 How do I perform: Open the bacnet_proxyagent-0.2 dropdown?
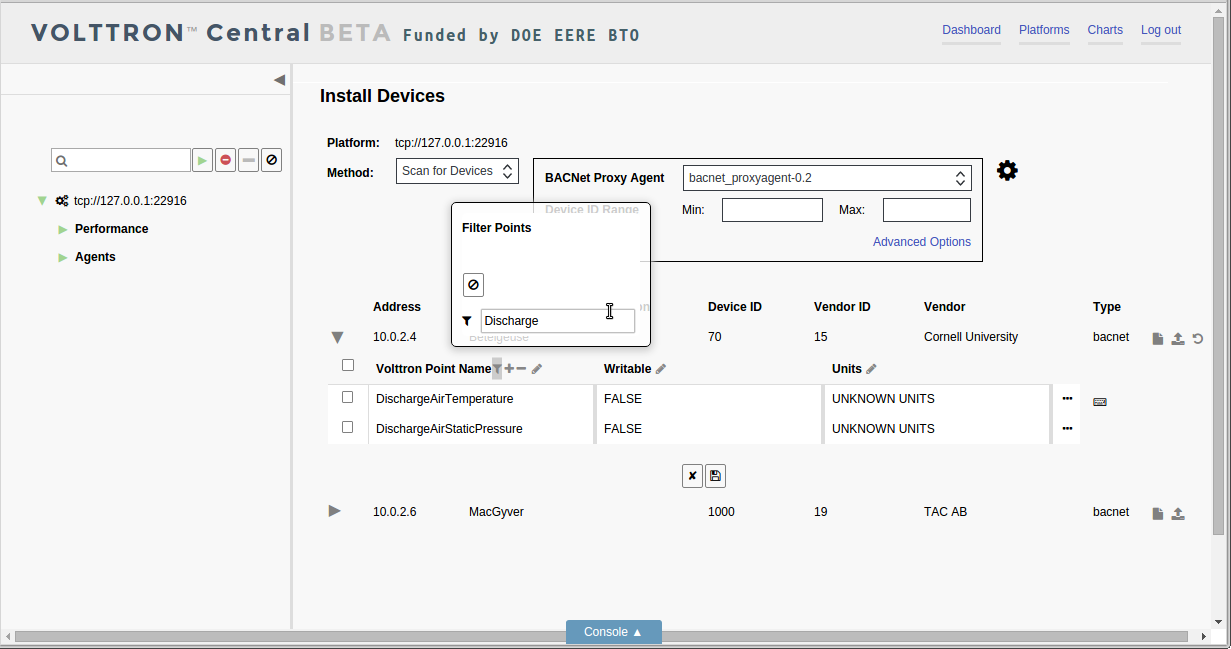pyautogui.click(x=827, y=178)
